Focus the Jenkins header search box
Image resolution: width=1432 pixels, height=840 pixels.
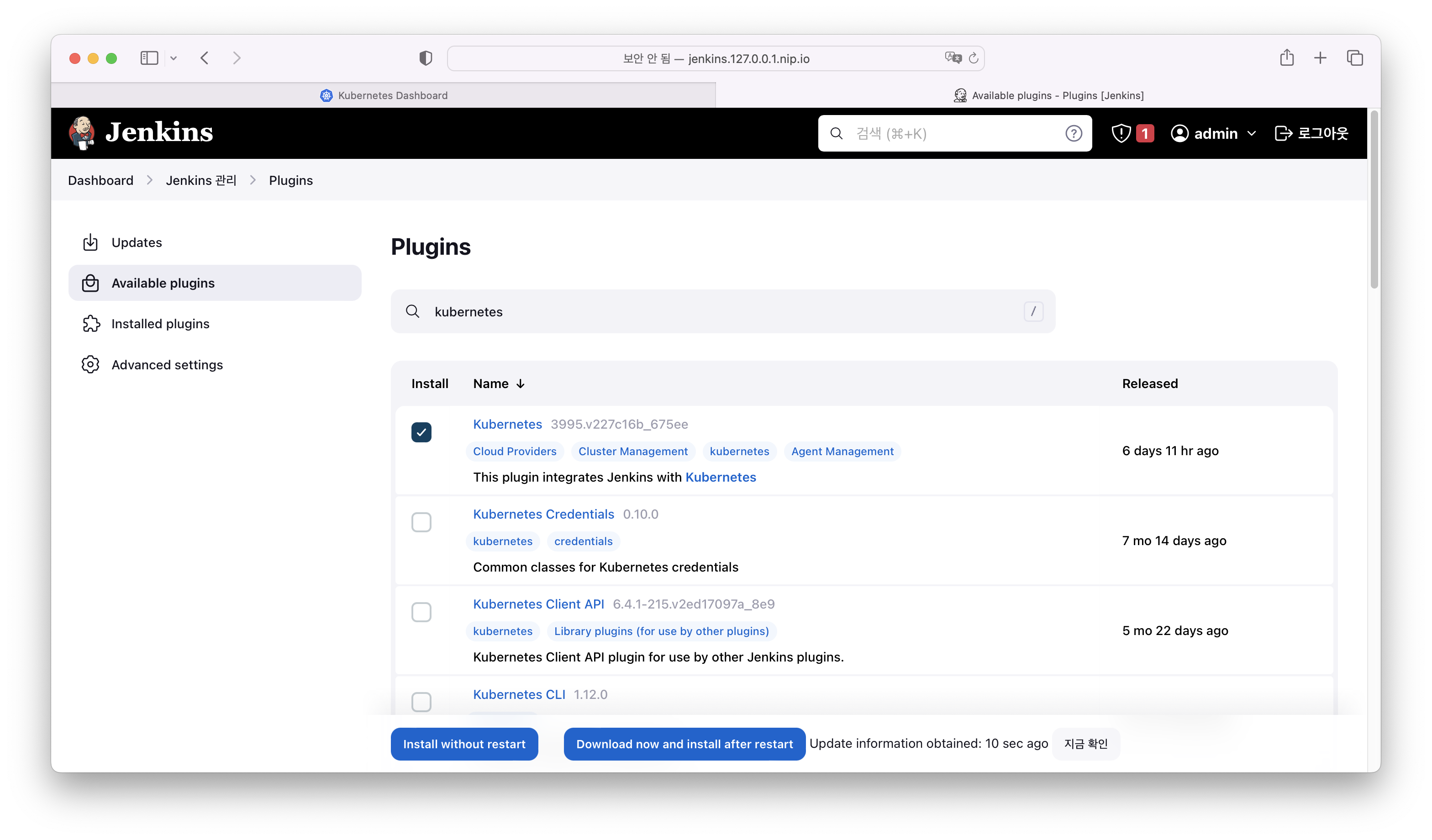(955, 133)
